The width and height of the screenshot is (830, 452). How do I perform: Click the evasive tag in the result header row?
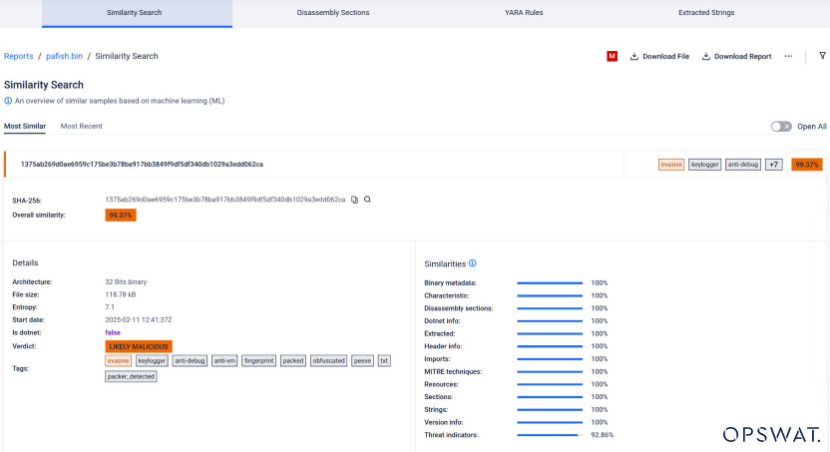pos(671,165)
